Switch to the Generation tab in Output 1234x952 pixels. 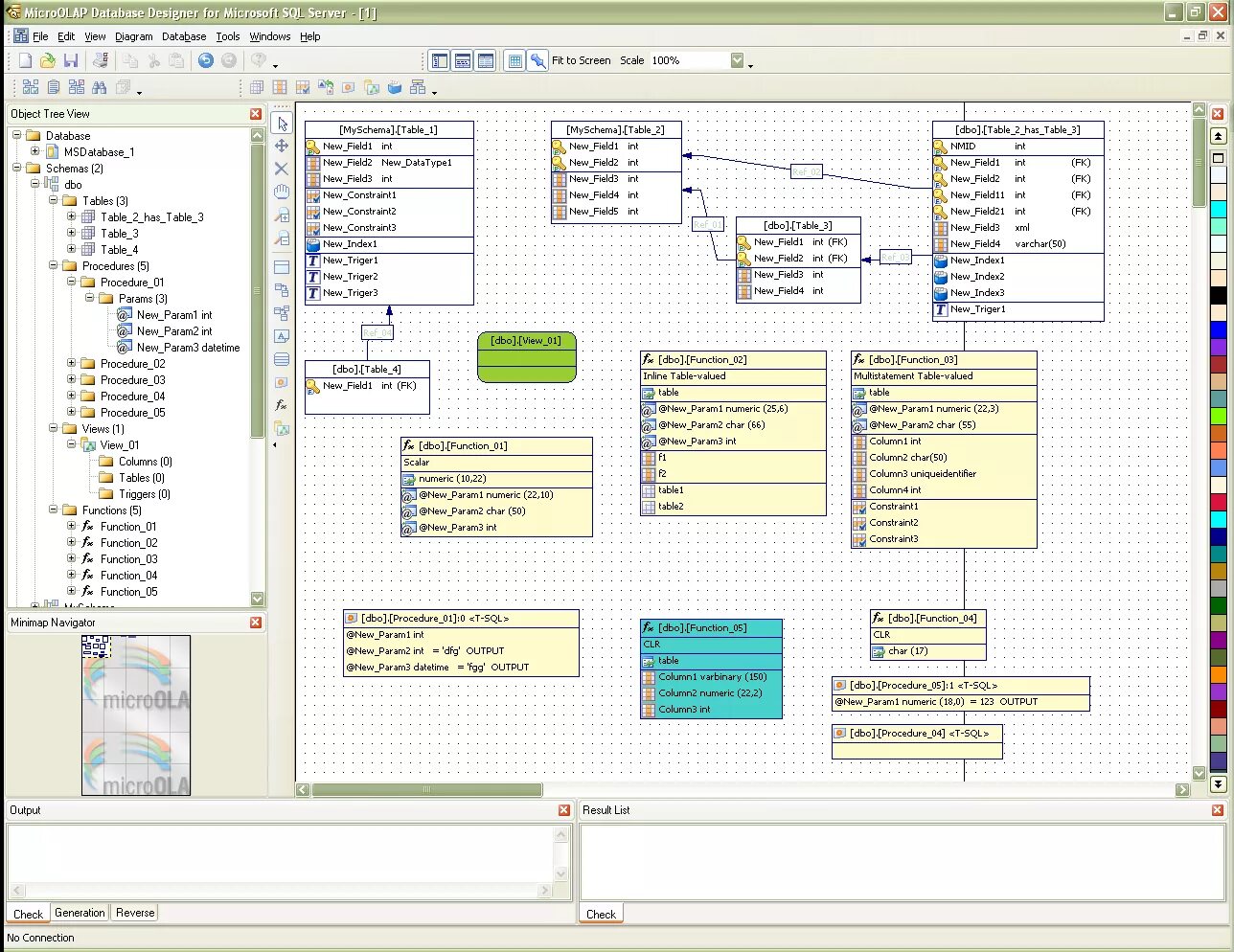(x=80, y=913)
